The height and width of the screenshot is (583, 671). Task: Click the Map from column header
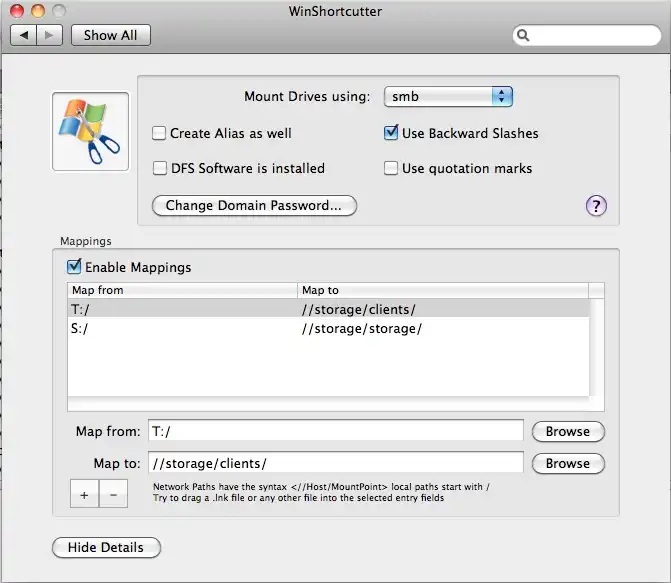[x=182, y=290]
